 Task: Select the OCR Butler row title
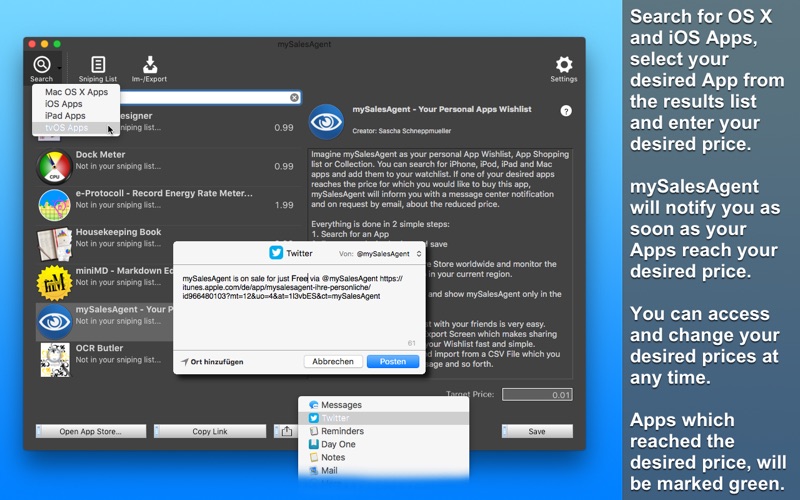(x=99, y=348)
